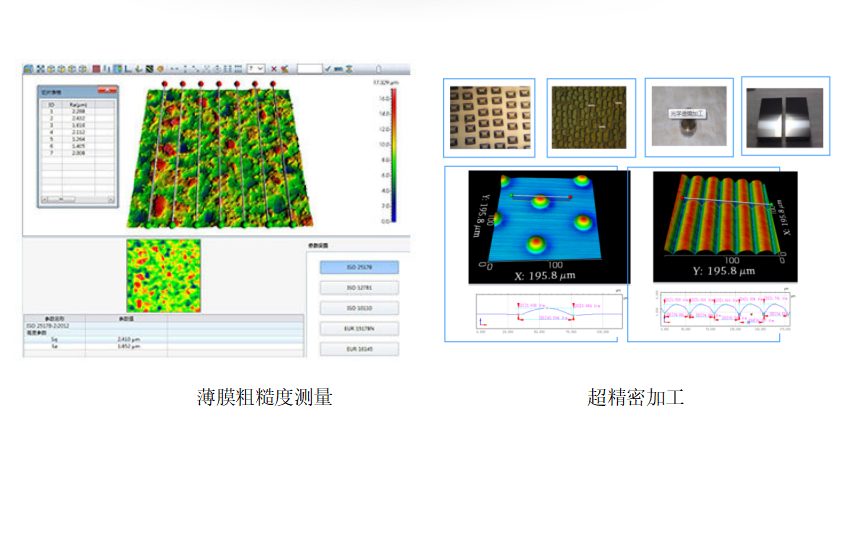Click the 2D color height map thumbnail
Viewport: 851px width, 535px height.
click(163, 276)
